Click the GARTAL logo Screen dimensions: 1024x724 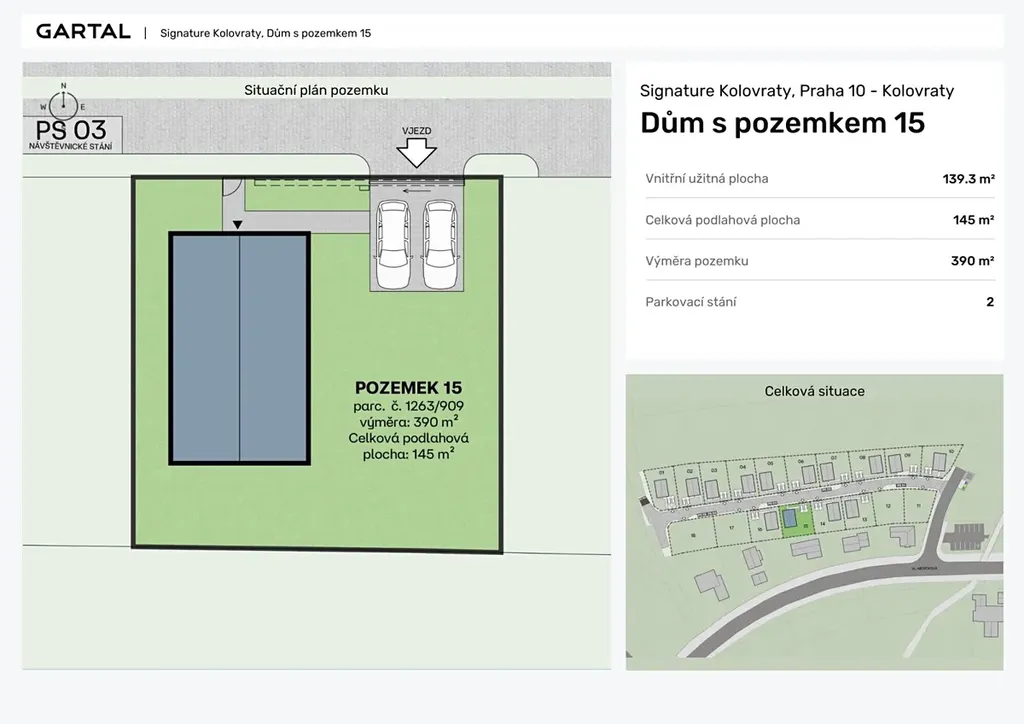(x=83, y=31)
